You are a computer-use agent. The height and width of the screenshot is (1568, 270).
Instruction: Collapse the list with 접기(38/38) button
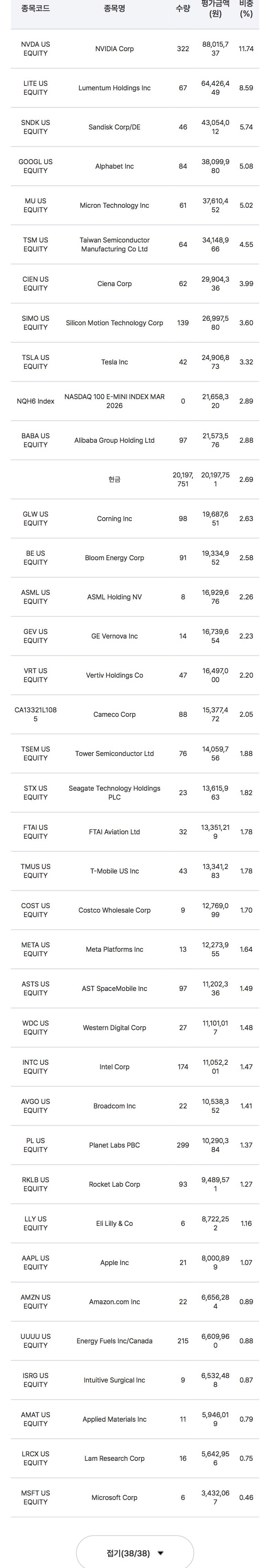tap(135, 1553)
